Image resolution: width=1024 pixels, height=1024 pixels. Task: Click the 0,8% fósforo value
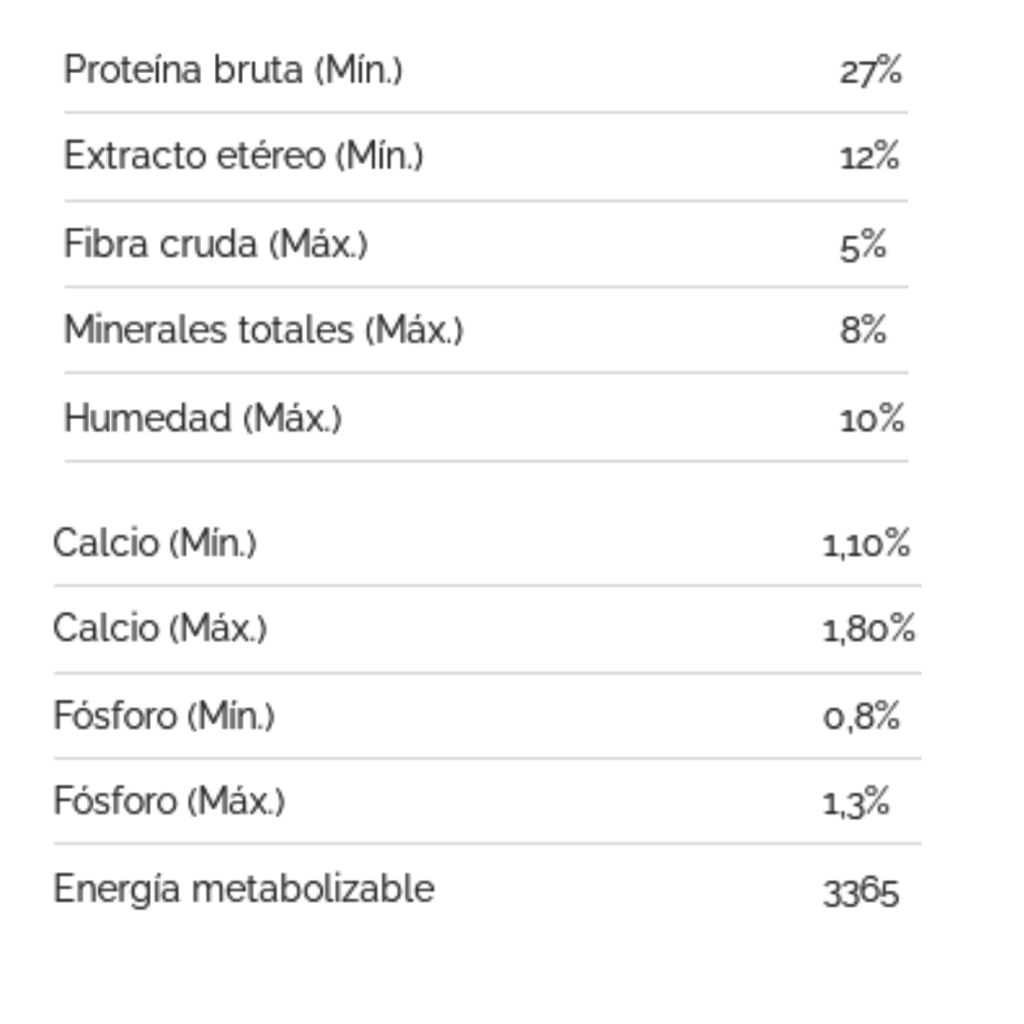click(x=861, y=716)
